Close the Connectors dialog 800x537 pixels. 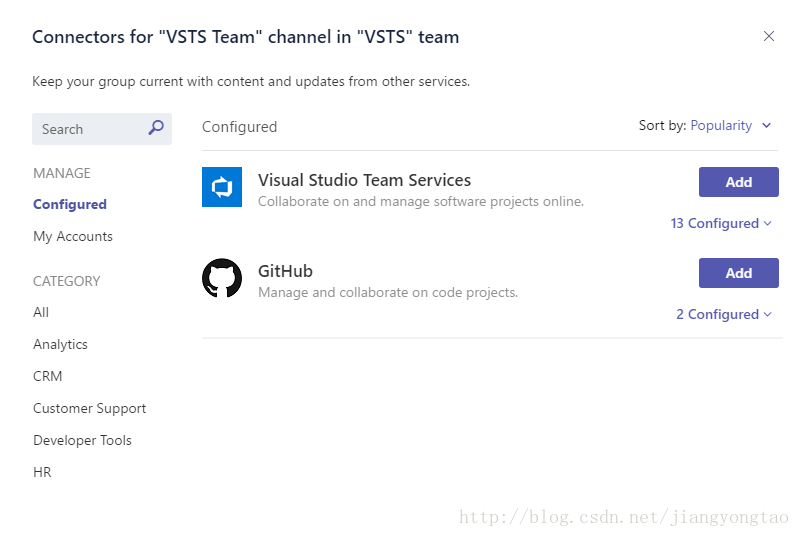point(768,36)
